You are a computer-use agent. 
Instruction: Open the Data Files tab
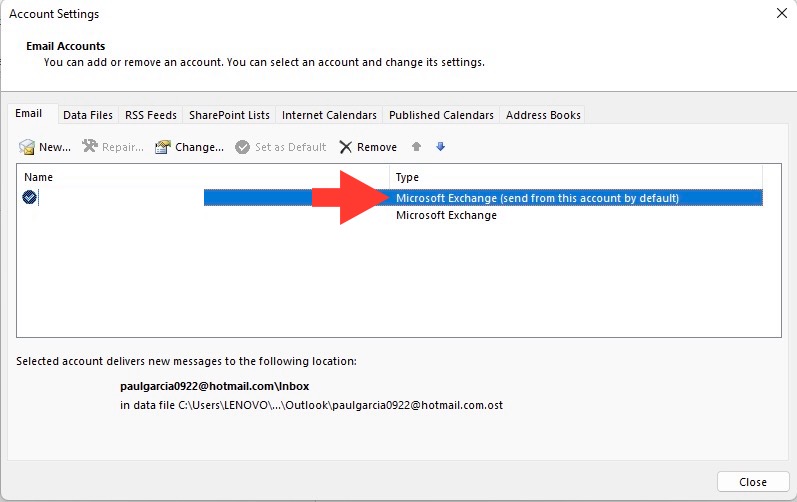point(88,115)
